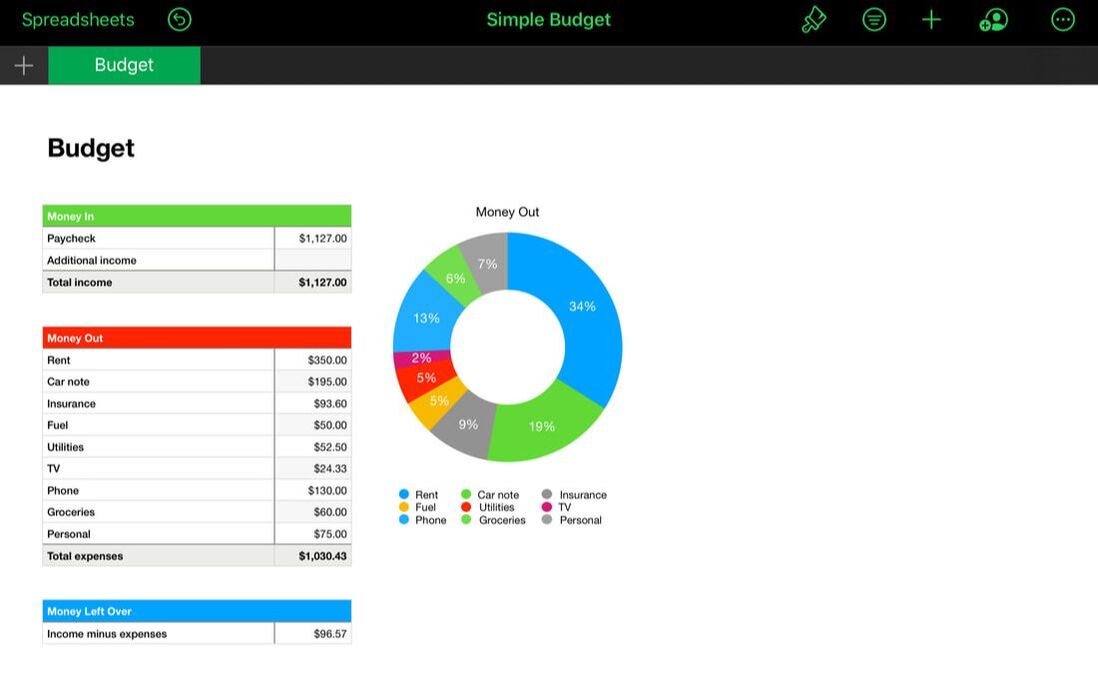Select the 34% Rent donut slice
This screenshot has height=689, width=1098.
[x=583, y=310]
